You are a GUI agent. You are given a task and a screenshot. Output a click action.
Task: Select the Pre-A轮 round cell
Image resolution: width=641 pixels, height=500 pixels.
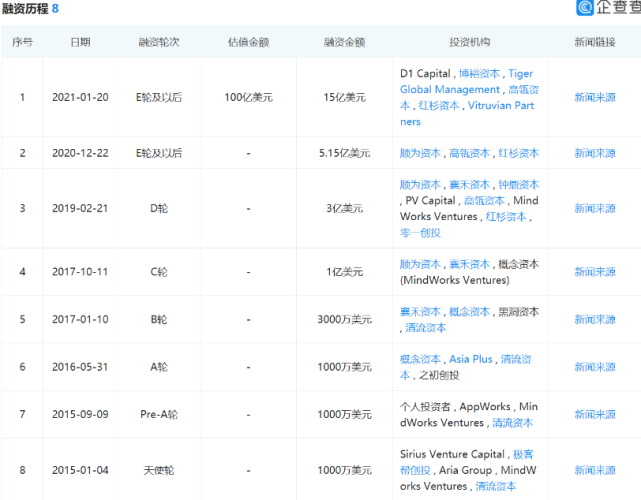pos(159,414)
